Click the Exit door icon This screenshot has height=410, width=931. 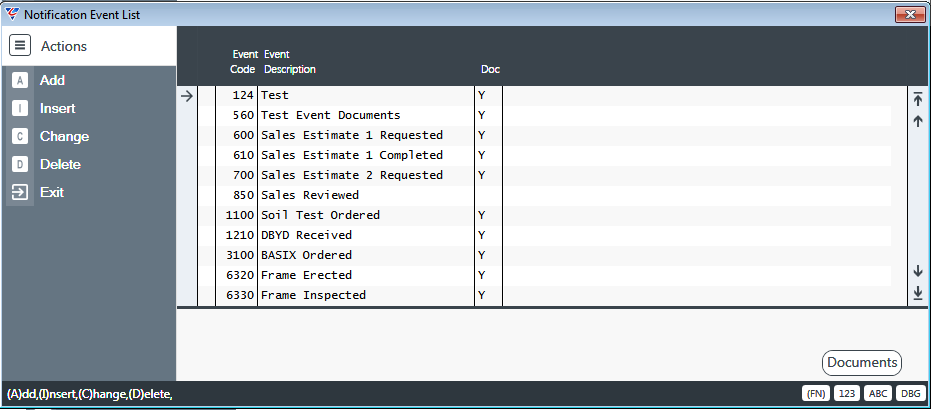point(20,192)
